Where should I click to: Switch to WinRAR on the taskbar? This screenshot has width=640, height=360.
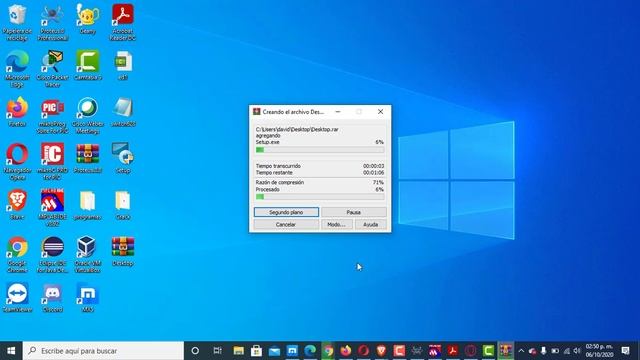(506, 351)
